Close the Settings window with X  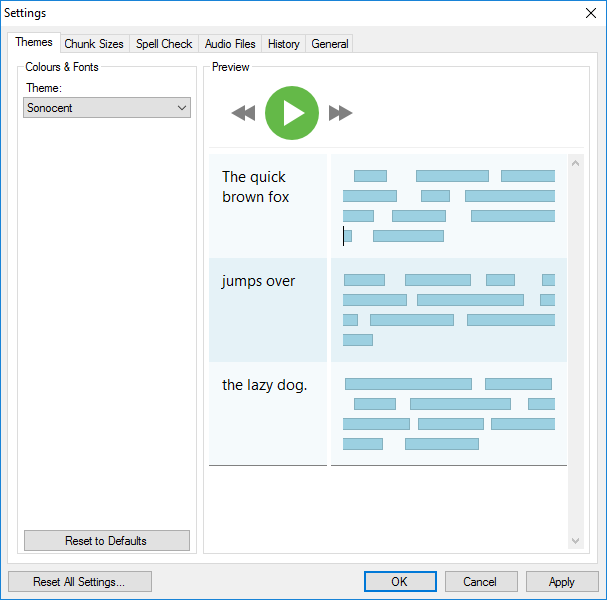point(591,13)
